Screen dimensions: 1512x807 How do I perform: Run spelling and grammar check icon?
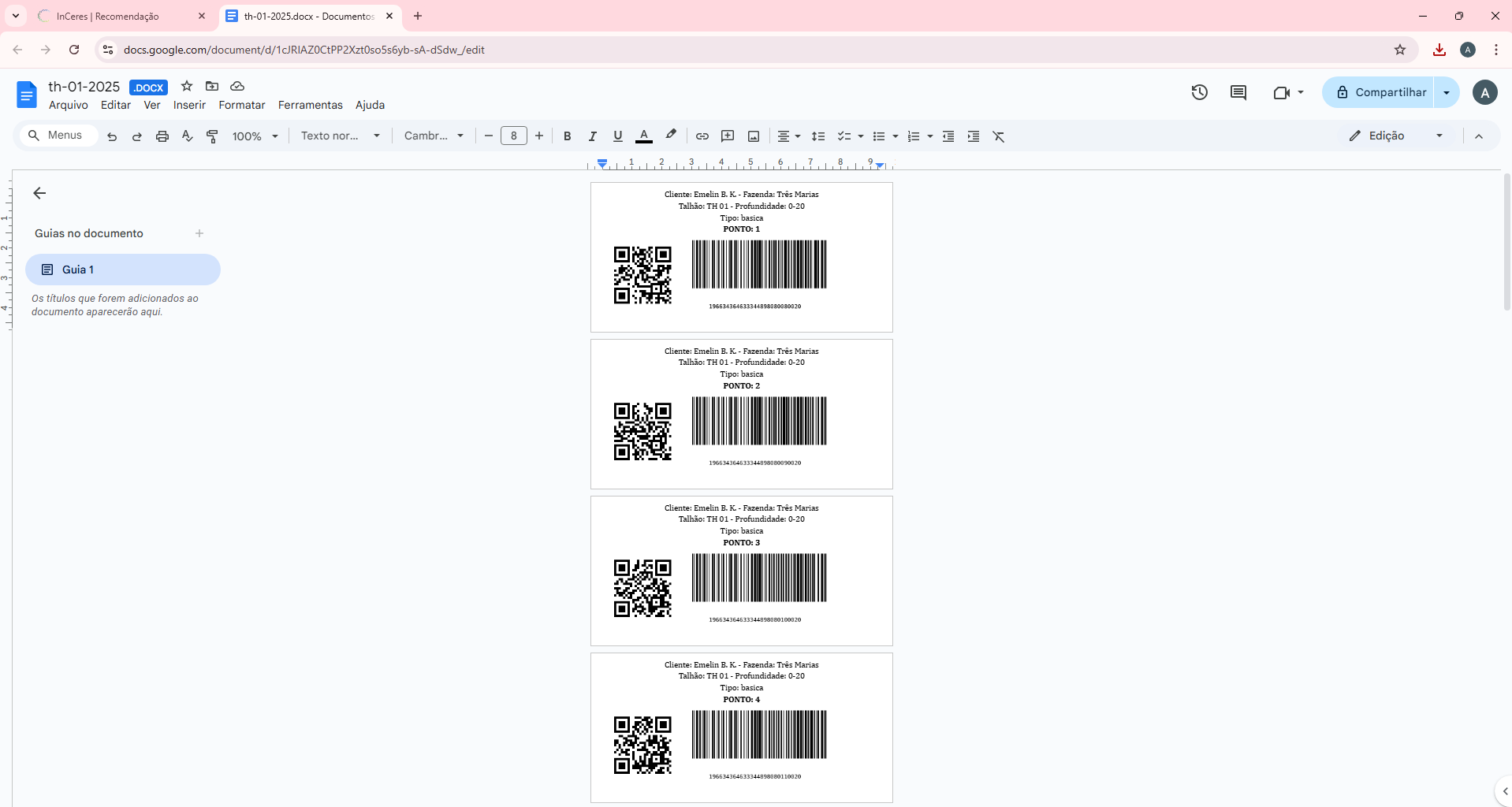coord(188,136)
